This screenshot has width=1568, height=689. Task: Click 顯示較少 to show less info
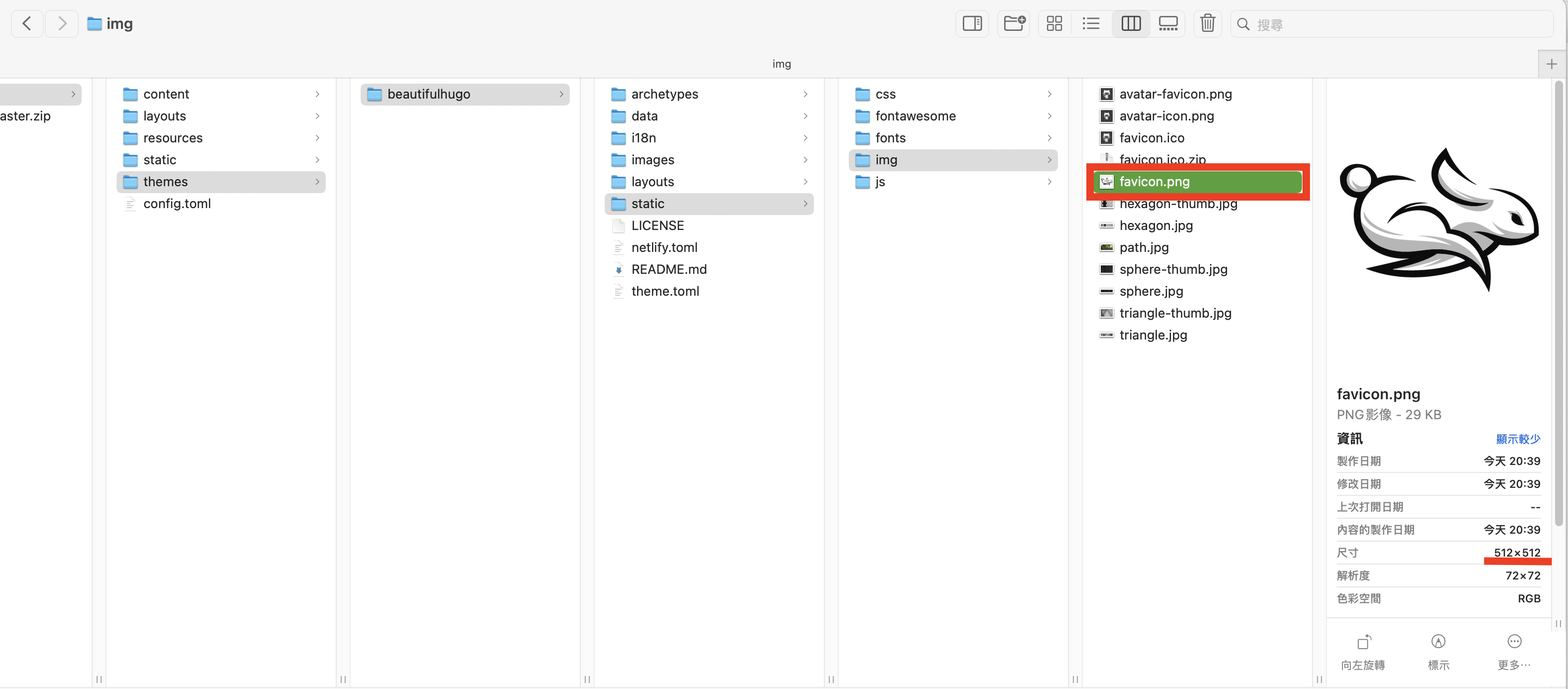coord(1518,439)
